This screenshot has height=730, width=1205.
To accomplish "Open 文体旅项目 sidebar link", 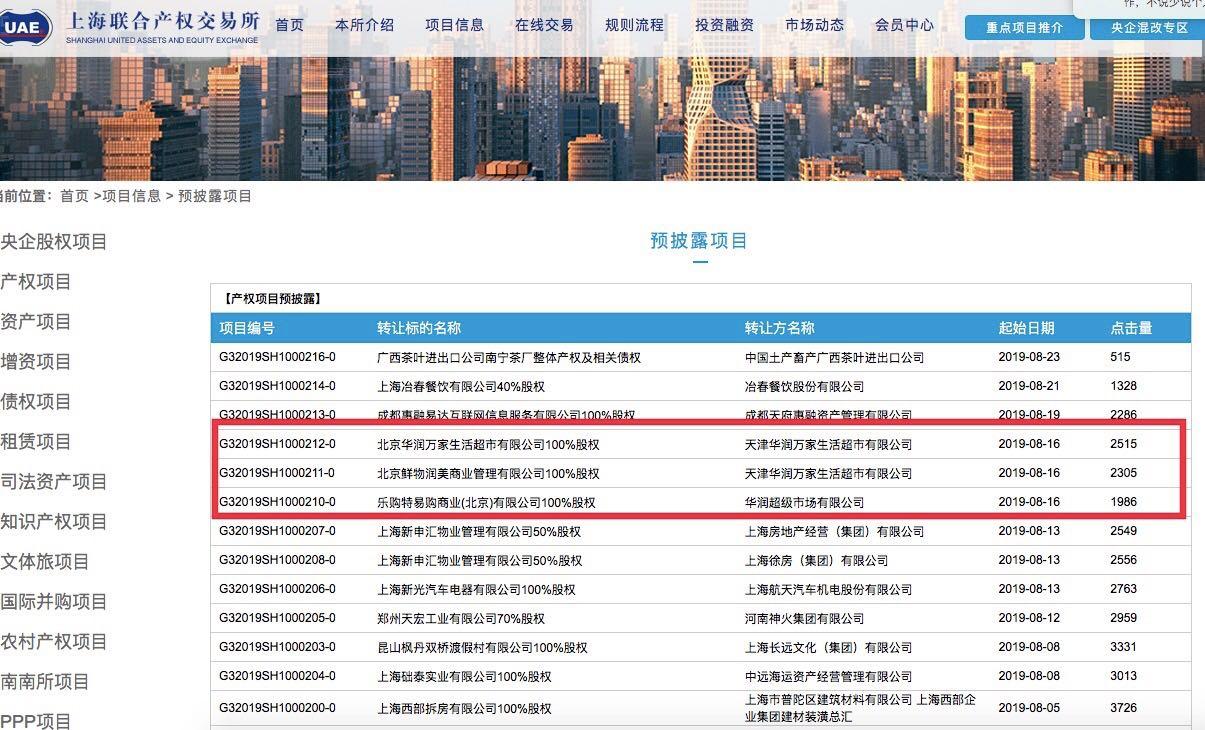I will point(45,562).
